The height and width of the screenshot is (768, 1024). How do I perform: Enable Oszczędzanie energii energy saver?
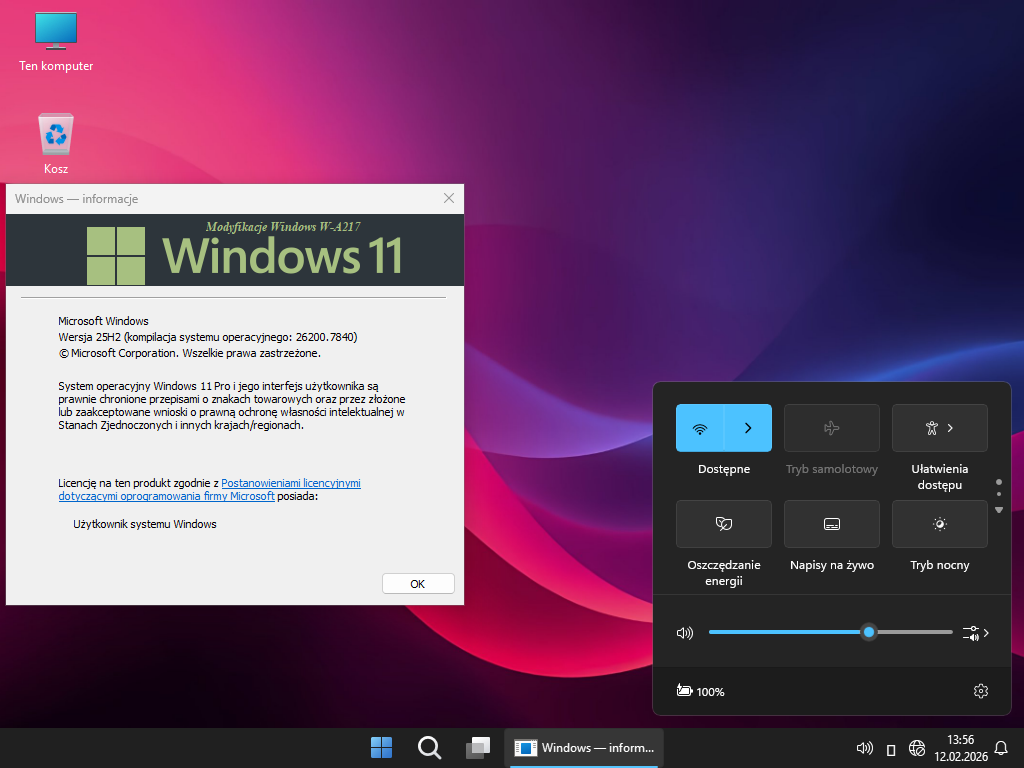[724, 524]
